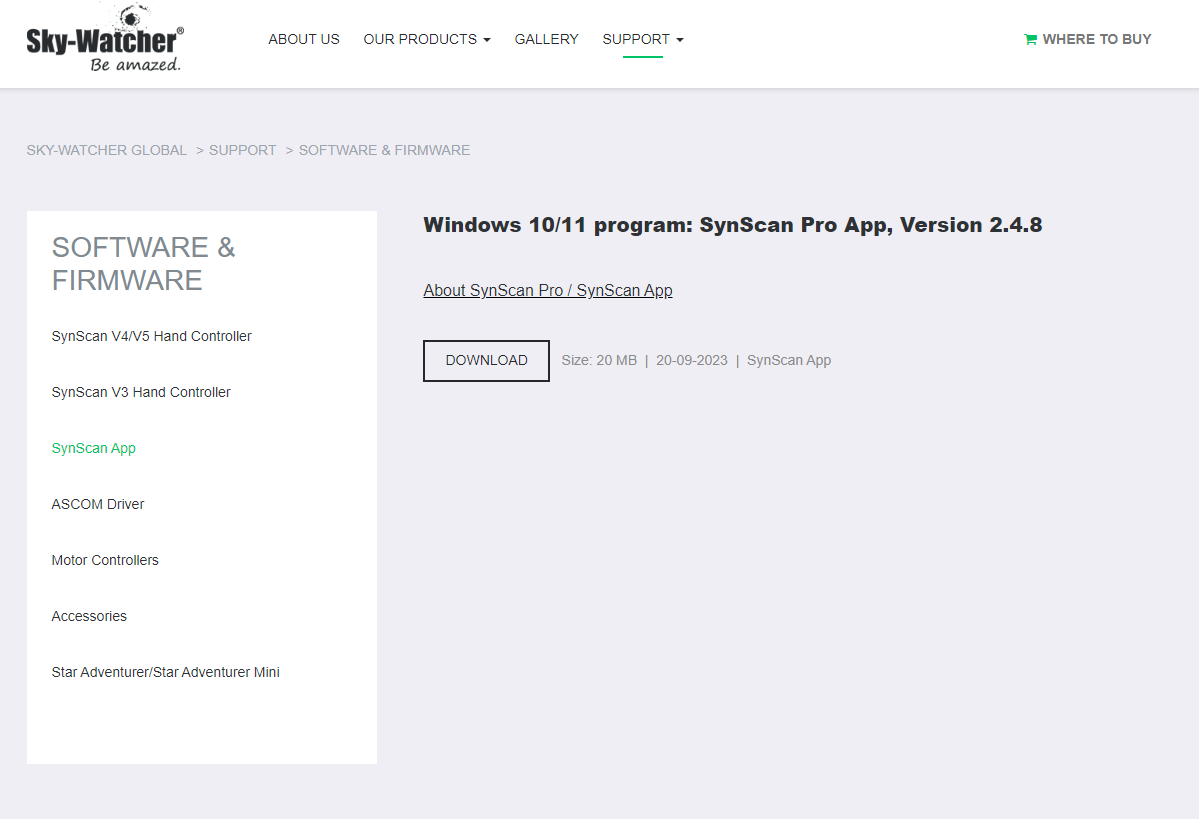Click the shopping cart icon
Screen dimensions: 1199x819
click(1030, 39)
